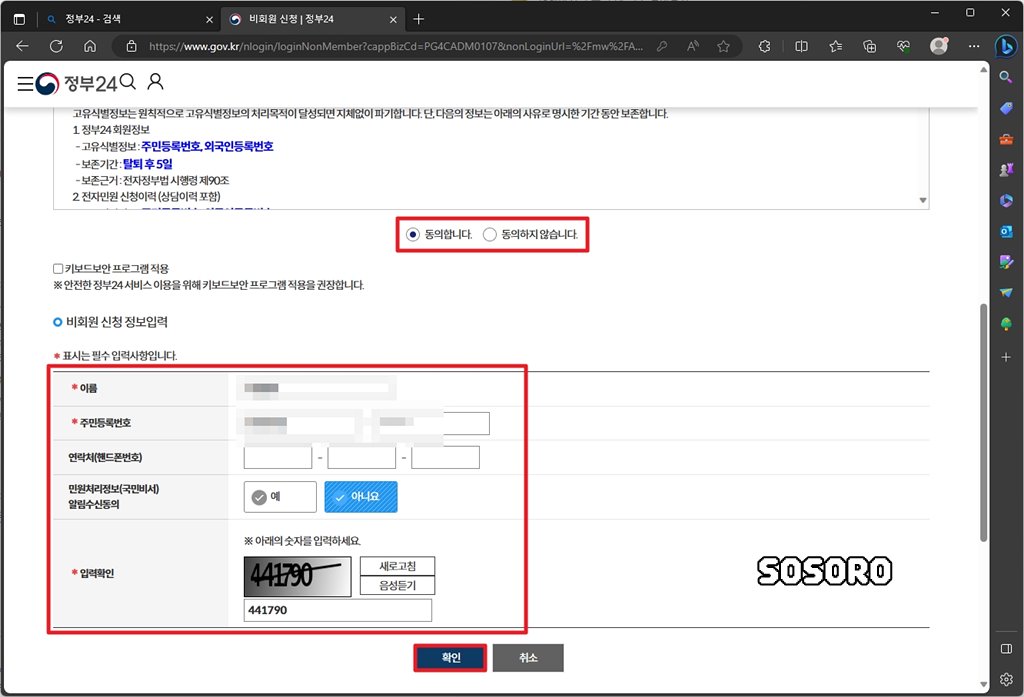
Task: Add sidebar app with plus icon
Action: coord(1006,357)
